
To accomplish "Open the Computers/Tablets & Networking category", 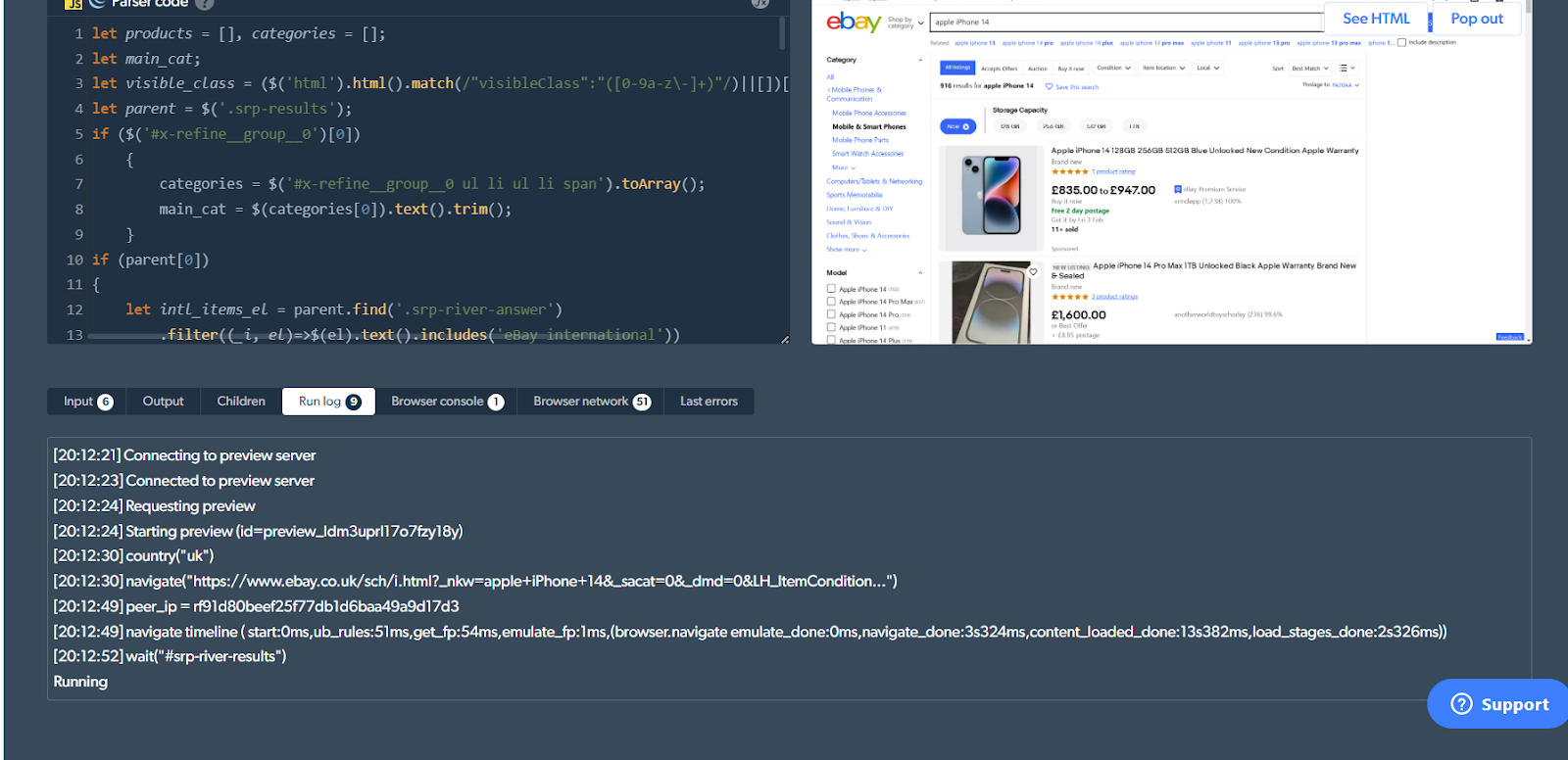I will pos(874,181).
